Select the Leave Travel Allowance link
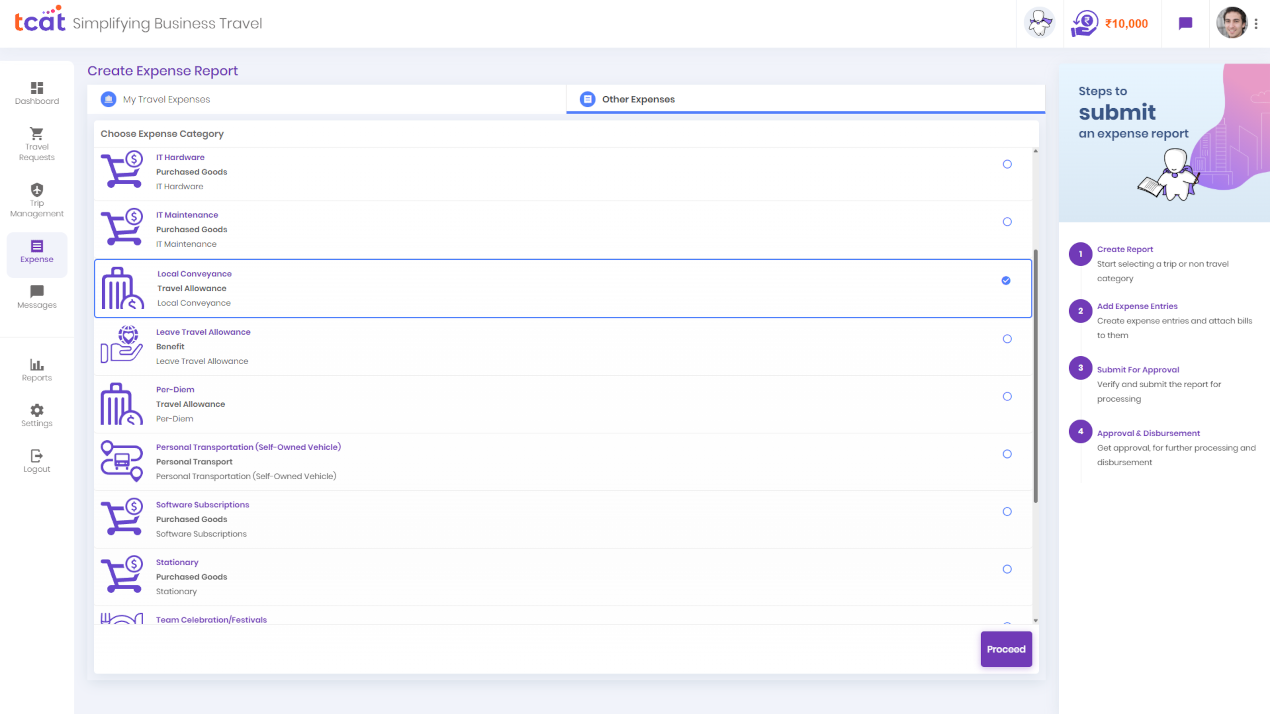The image size is (1270, 714). point(203,331)
